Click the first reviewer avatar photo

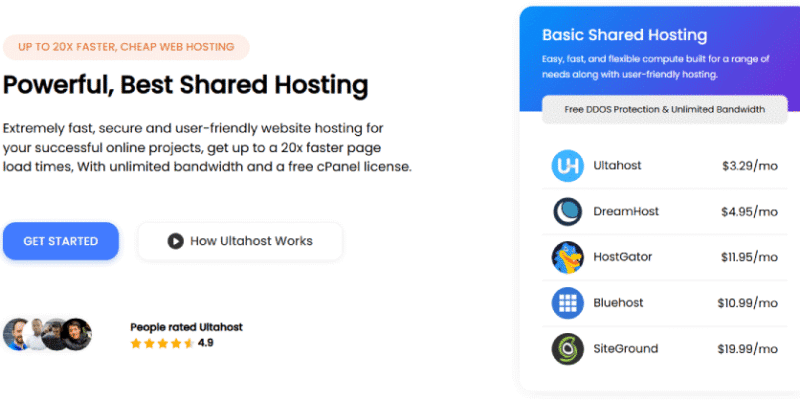17,334
